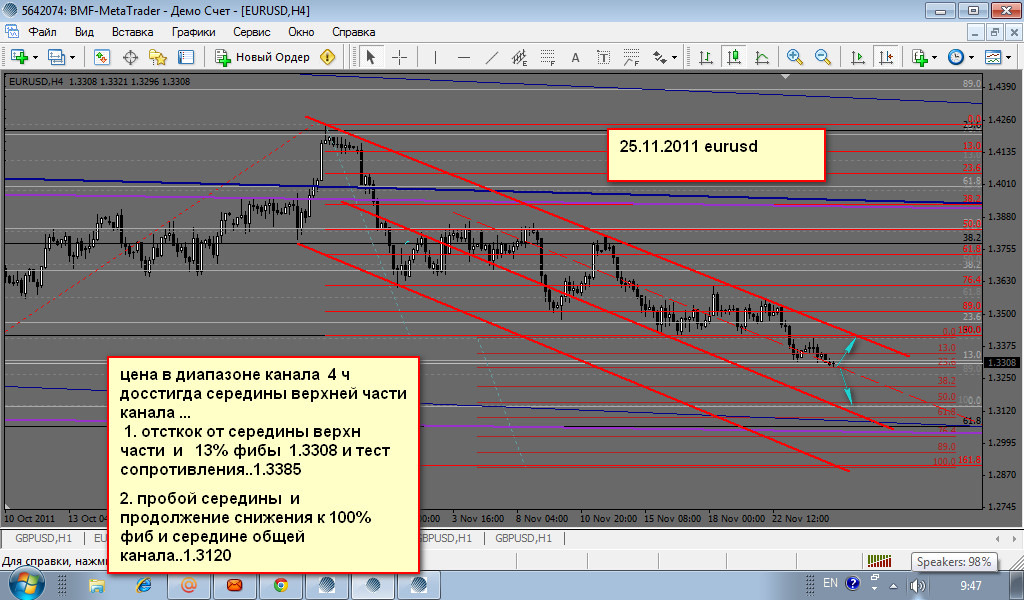Image resolution: width=1024 pixels, height=600 pixels.
Task: Show hidden system tray icons
Action: (893, 586)
